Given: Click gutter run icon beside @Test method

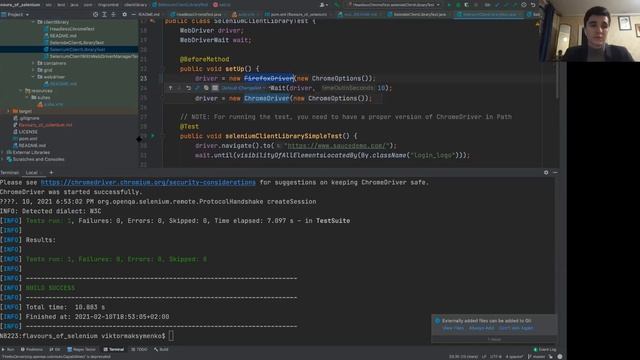Looking at the screenshot, I should [153, 136].
